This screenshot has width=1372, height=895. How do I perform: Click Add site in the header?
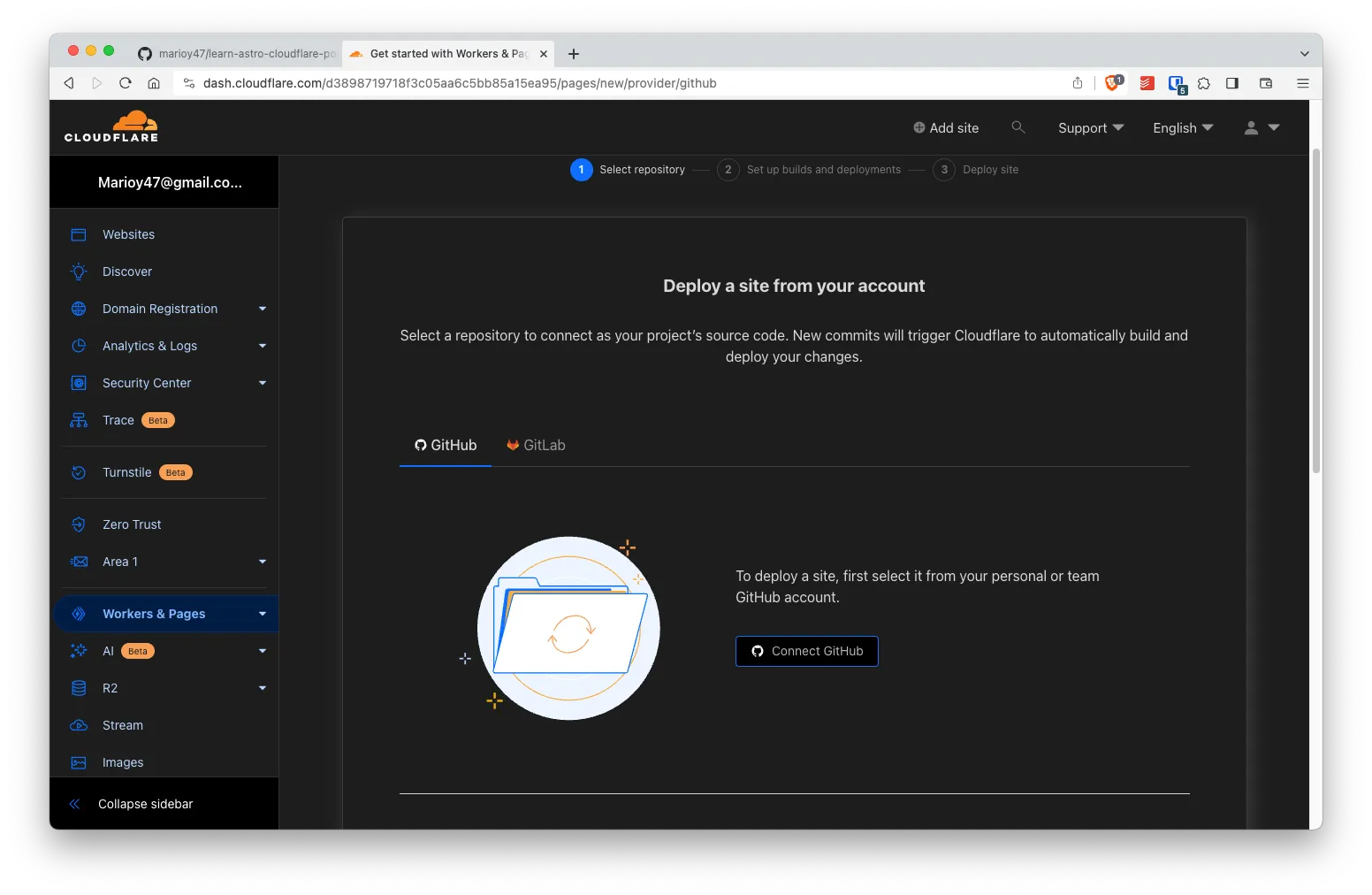(x=946, y=128)
